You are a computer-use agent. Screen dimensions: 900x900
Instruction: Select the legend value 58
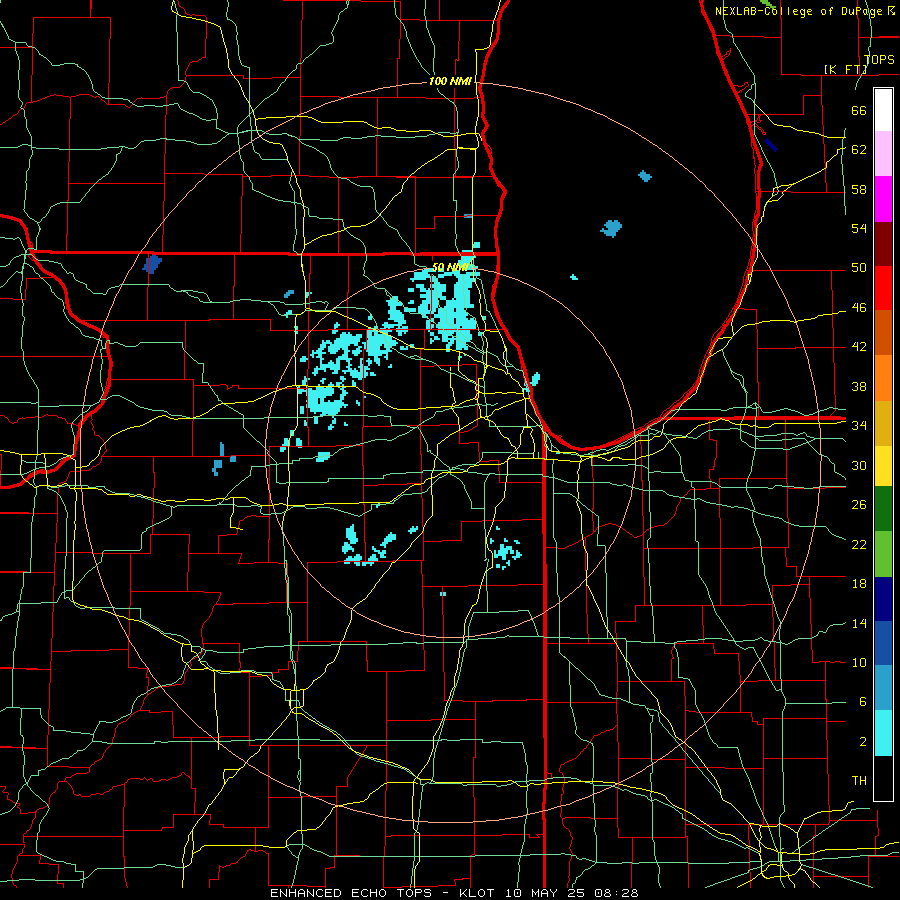(x=859, y=189)
